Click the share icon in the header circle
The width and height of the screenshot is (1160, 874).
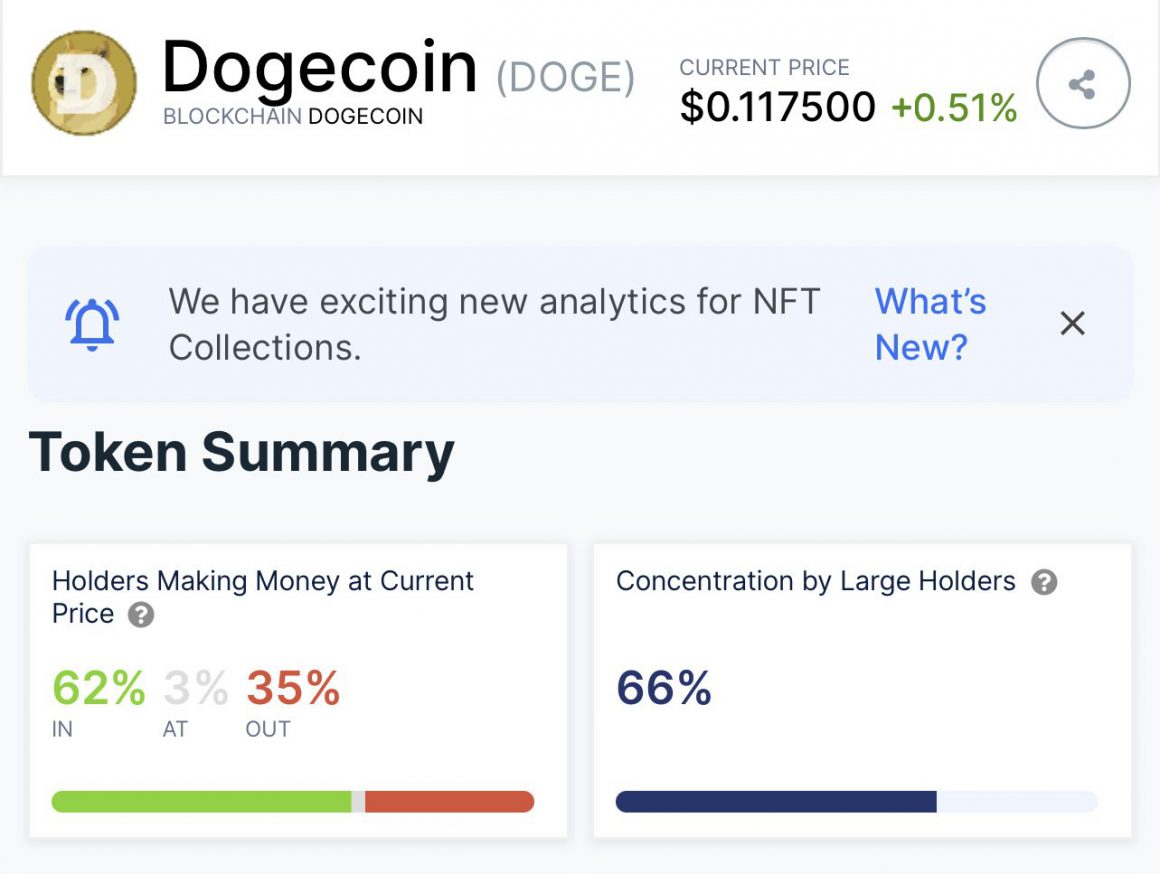(1083, 83)
